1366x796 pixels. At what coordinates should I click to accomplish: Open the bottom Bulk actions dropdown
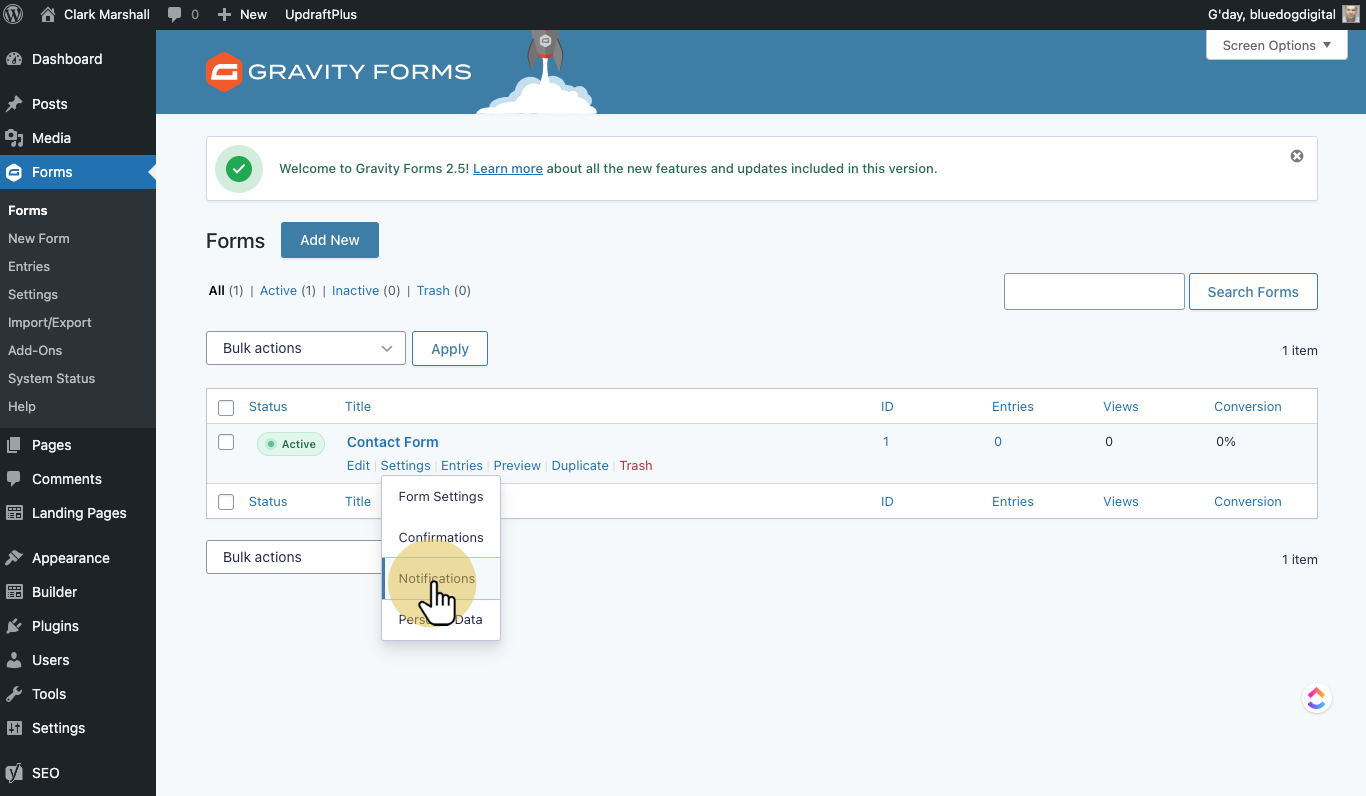[294, 557]
